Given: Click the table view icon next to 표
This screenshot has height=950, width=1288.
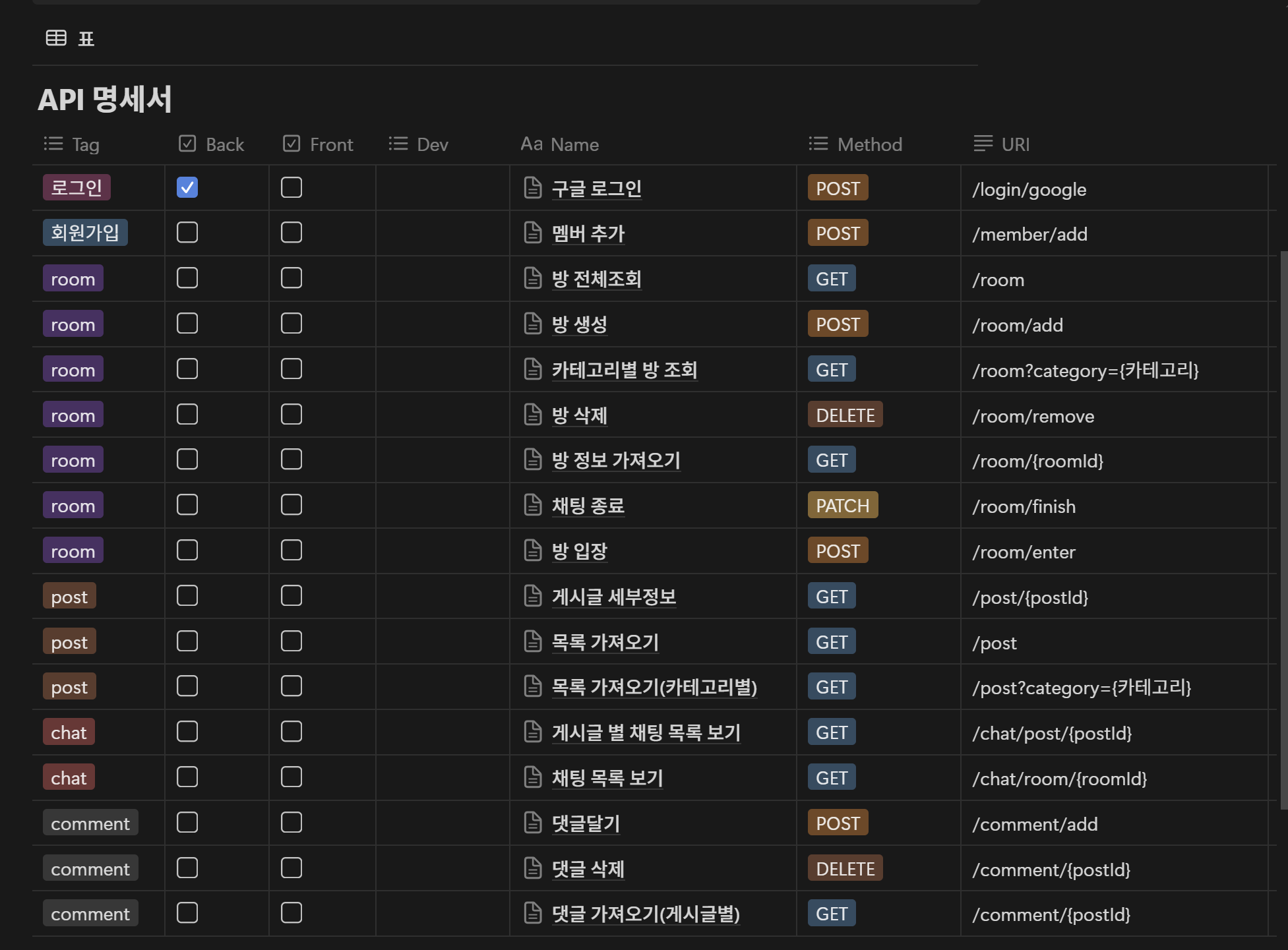Looking at the screenshot, I should click(56, 38).
